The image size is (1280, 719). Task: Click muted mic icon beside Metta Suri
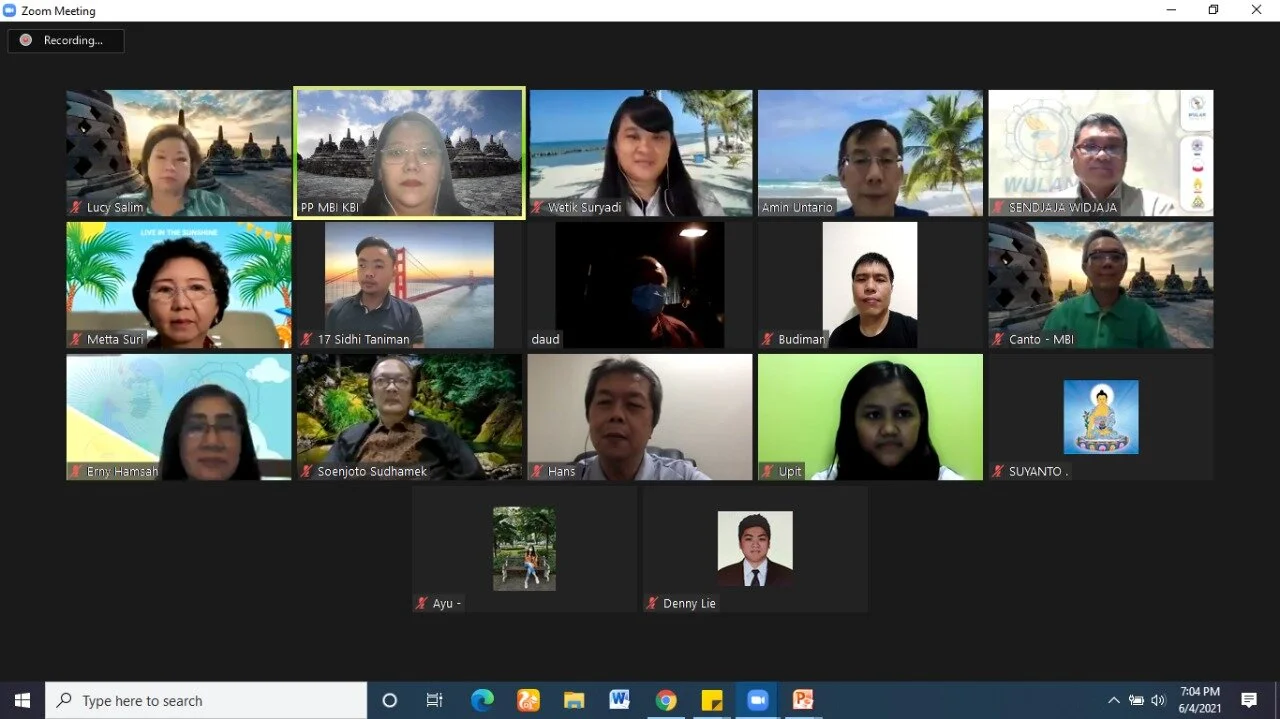(x=76, y=340)
